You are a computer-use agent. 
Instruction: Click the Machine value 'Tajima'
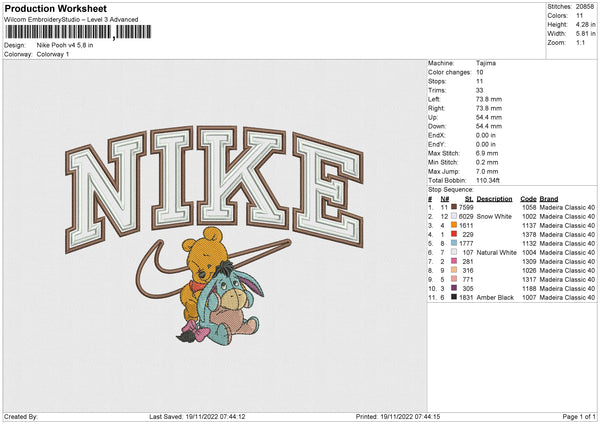486,63
